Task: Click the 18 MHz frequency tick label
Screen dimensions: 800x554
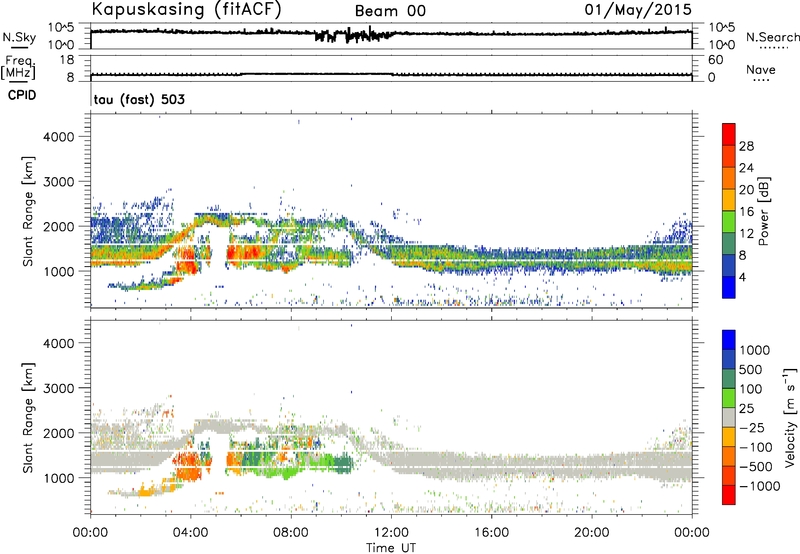Action: tap(66, 60)
